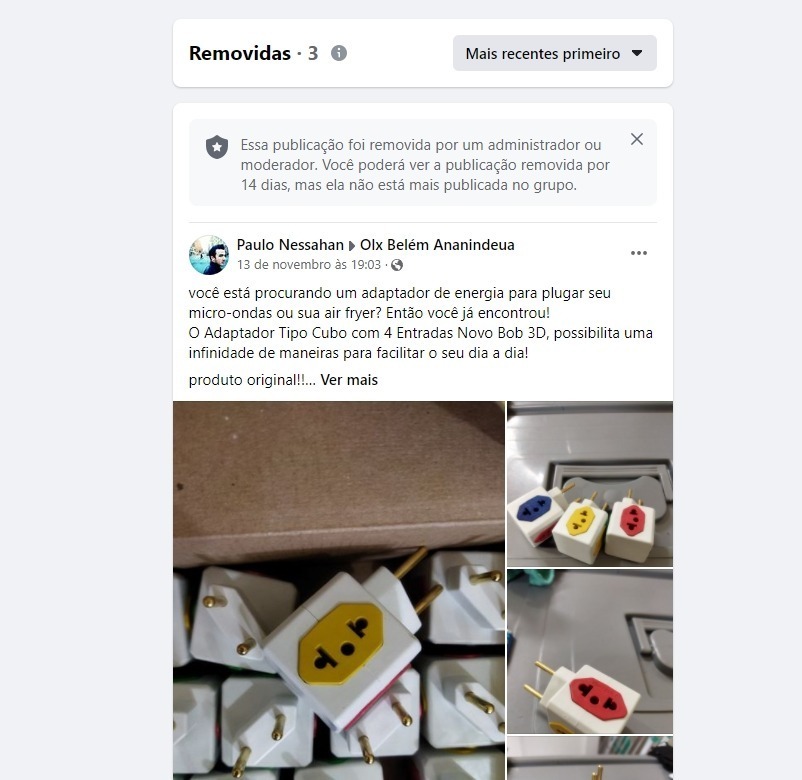This screenshot has height=780, width=802.
Task: Click the info icon next to Removidas
Action: [339, 53]
